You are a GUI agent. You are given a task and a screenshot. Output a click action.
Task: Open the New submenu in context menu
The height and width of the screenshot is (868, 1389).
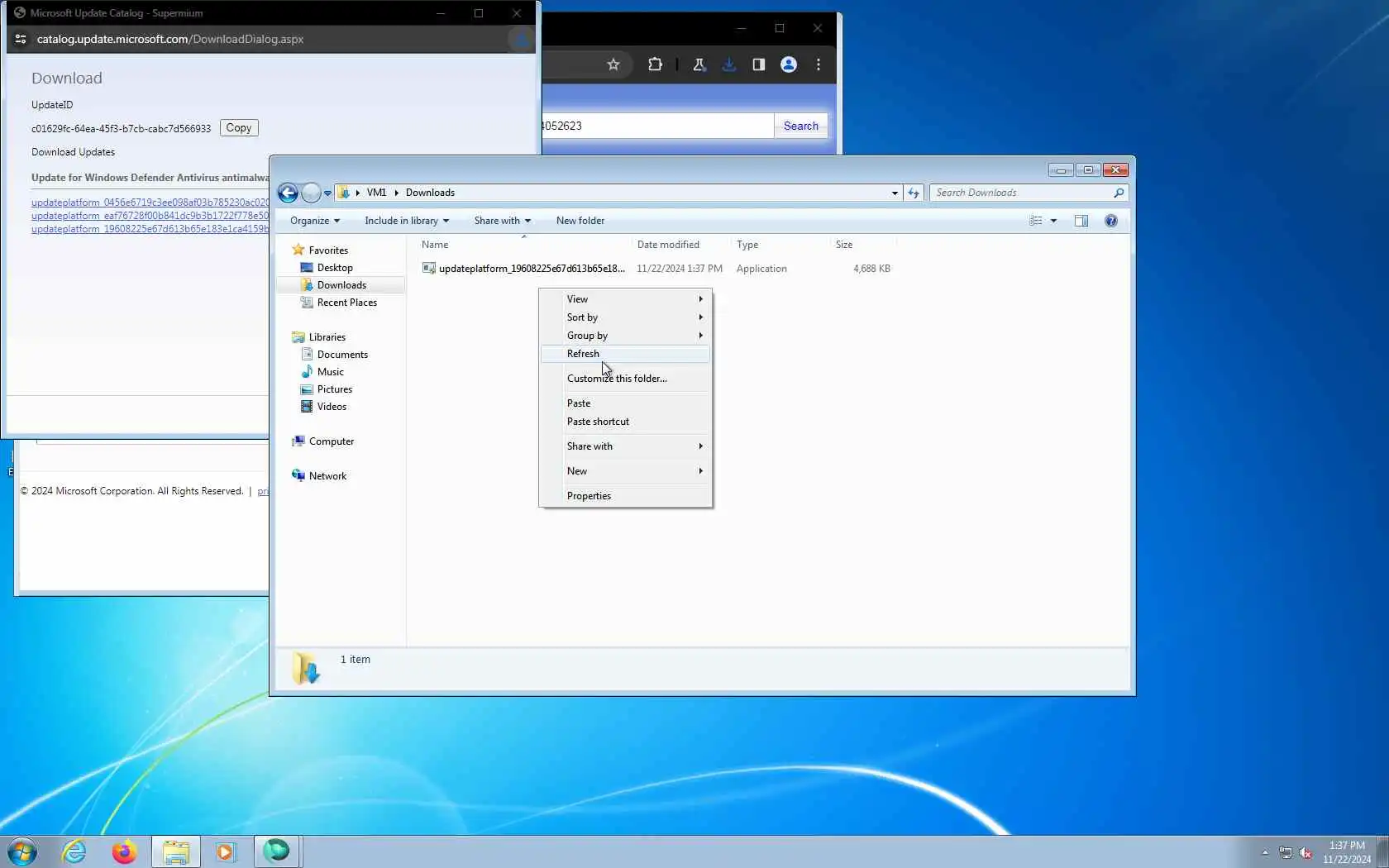pos(626,471)
